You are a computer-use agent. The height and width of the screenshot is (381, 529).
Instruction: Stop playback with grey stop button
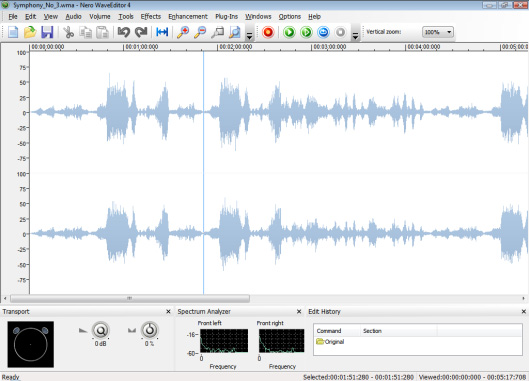pyautogui.click(x=340, y=32)
